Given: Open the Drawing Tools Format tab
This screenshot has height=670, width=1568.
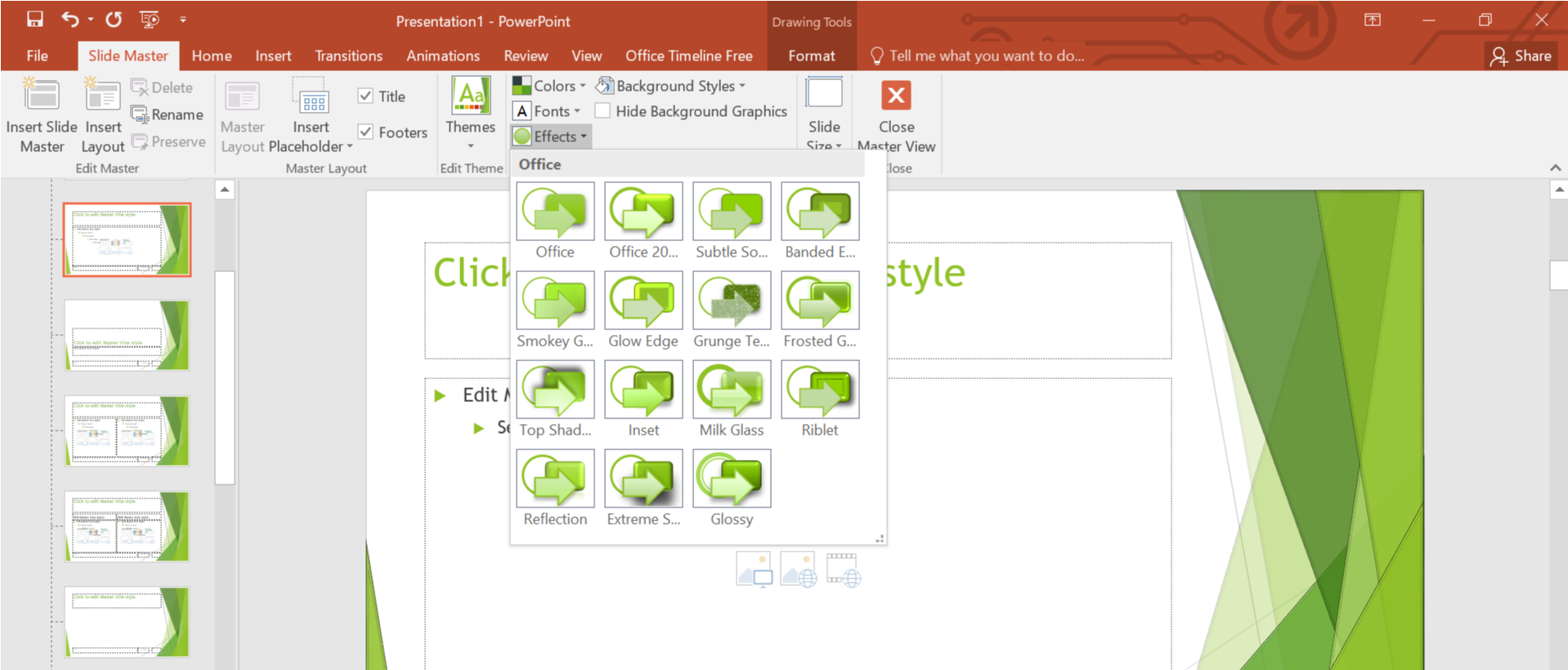Looking at the screenshot, I should point(812,56).
